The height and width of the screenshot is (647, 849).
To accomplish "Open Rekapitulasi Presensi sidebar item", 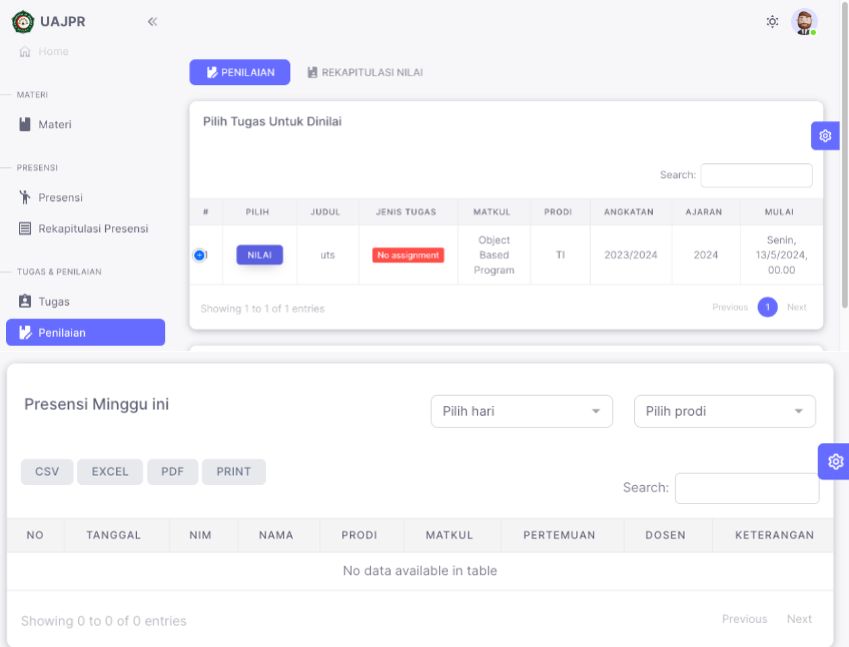I will (x=92, y=229).
